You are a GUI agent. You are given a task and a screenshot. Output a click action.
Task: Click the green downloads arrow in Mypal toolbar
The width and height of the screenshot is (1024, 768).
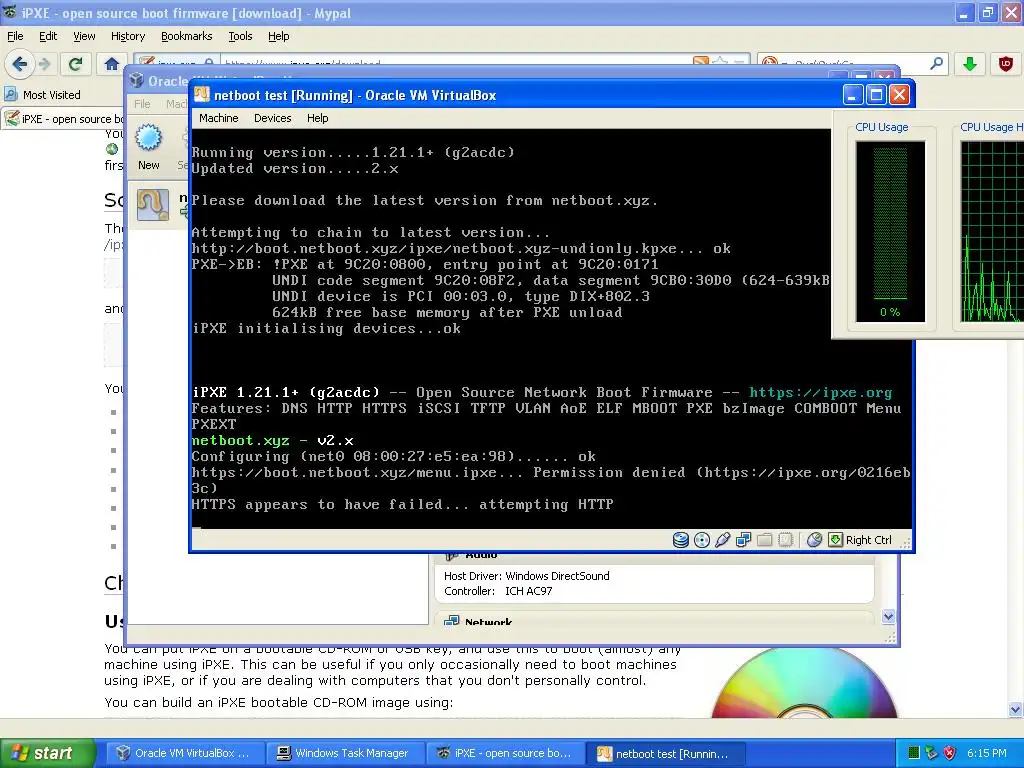970,64
